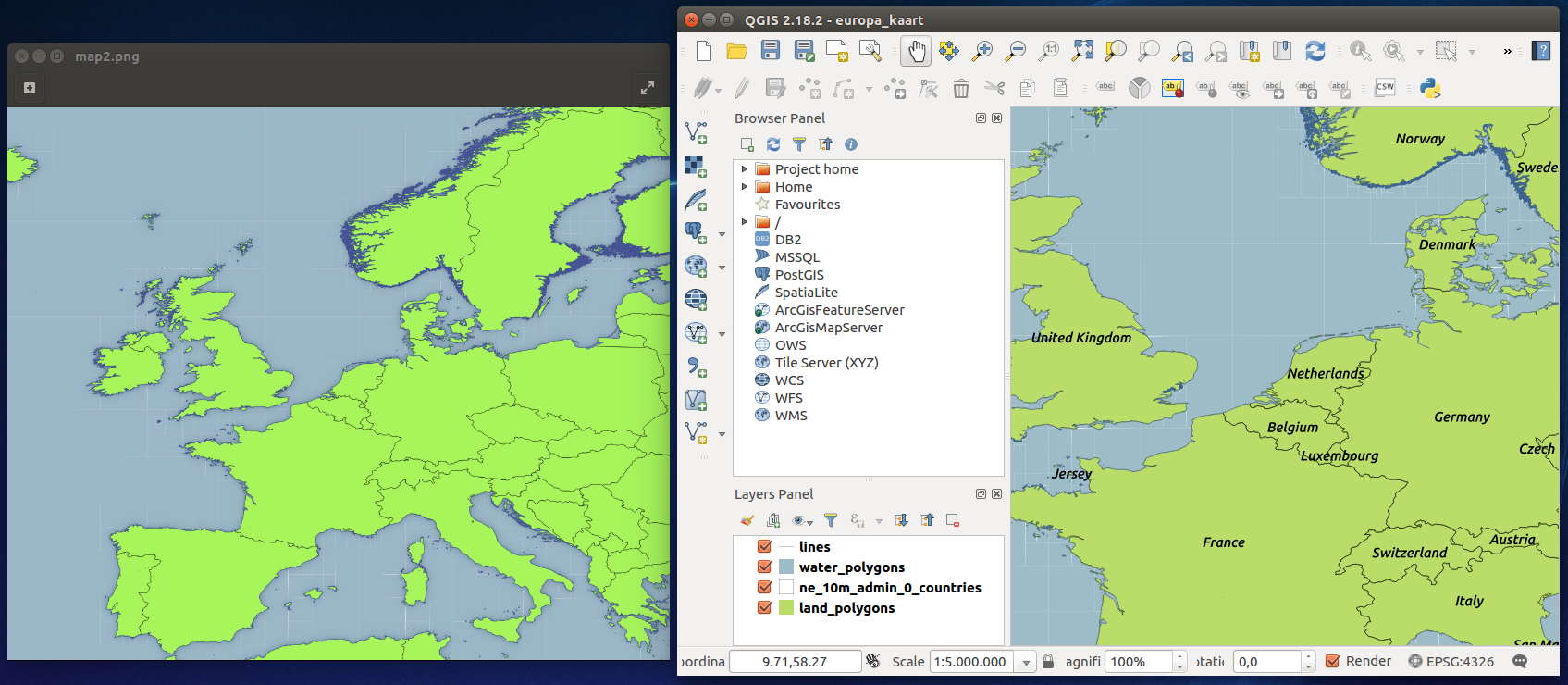This screenshot has height=685, width=1568.
Task: Filter the Browser Panel items
Action: (799, 144)
